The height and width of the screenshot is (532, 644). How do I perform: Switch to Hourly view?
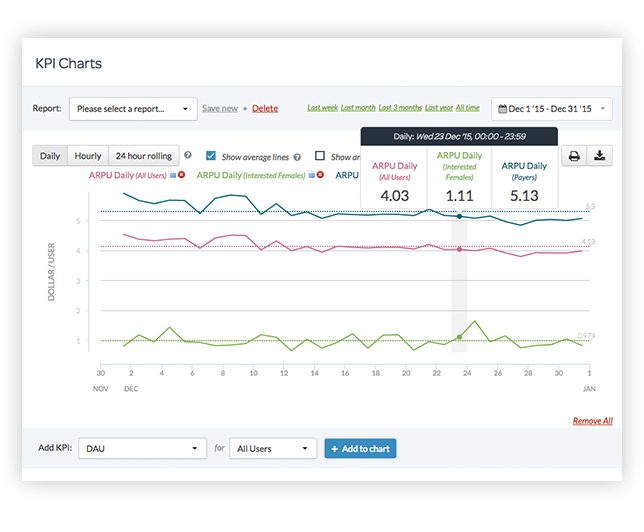pyautogui.click(x=88, y=156)
